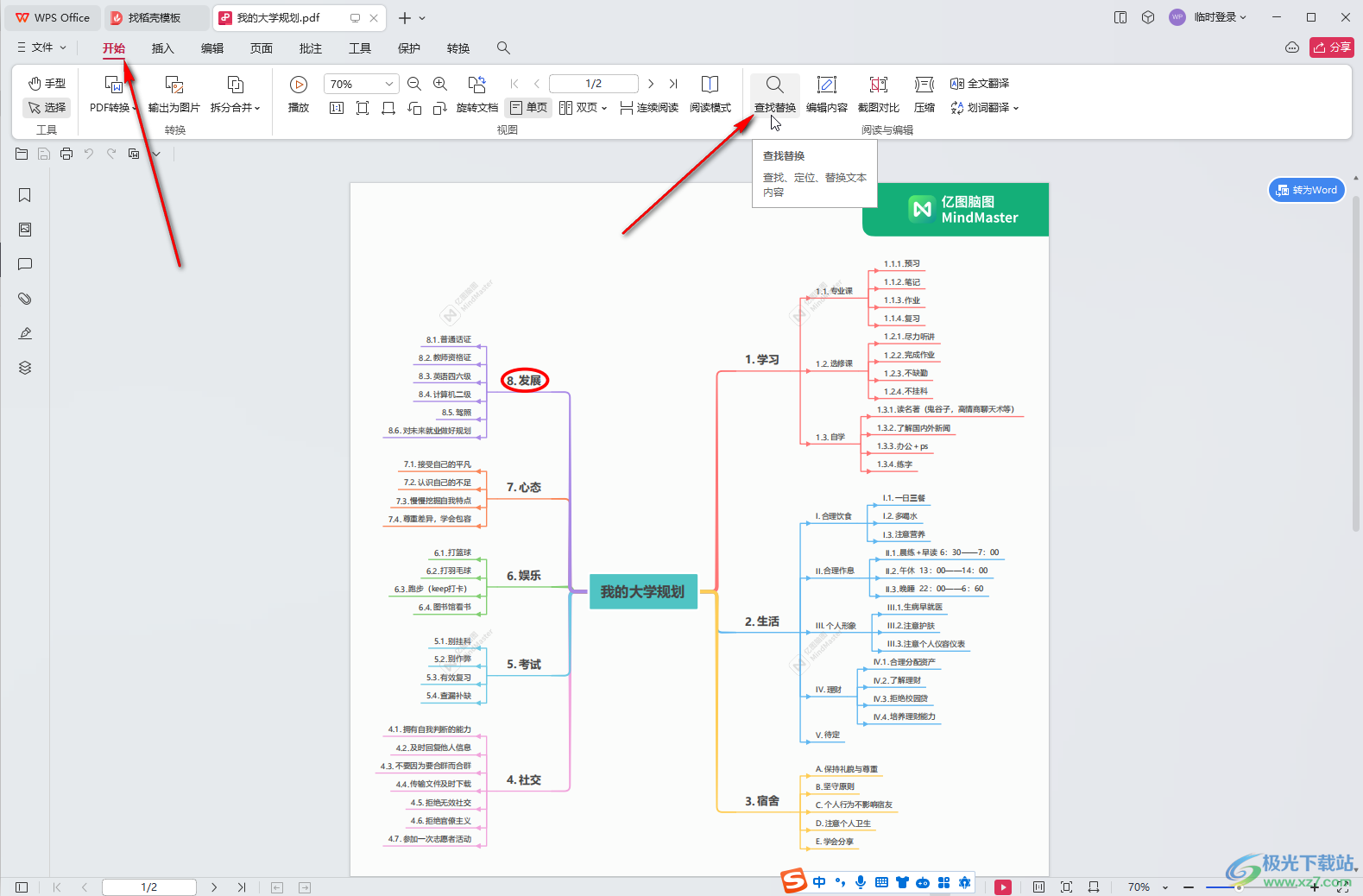Expand the quick access toolbar dropdown
Screen dimensions: 1363x896
(x=156, y=154)
